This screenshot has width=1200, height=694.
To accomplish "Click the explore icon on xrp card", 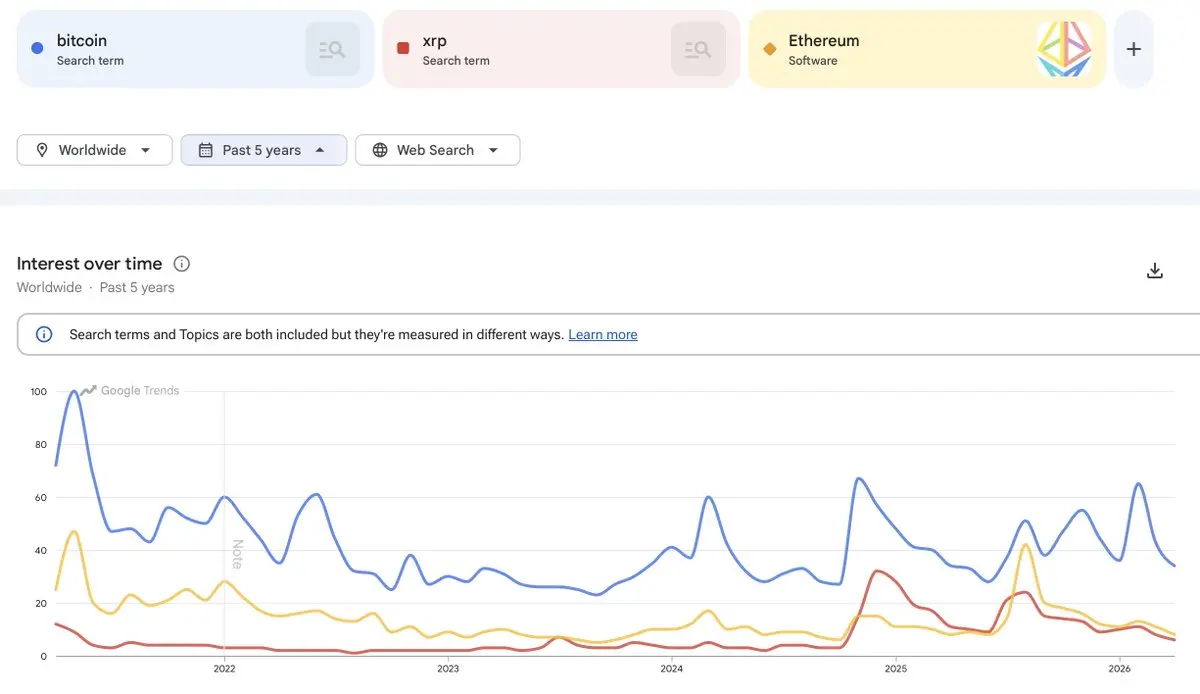I will click(698, 49).
